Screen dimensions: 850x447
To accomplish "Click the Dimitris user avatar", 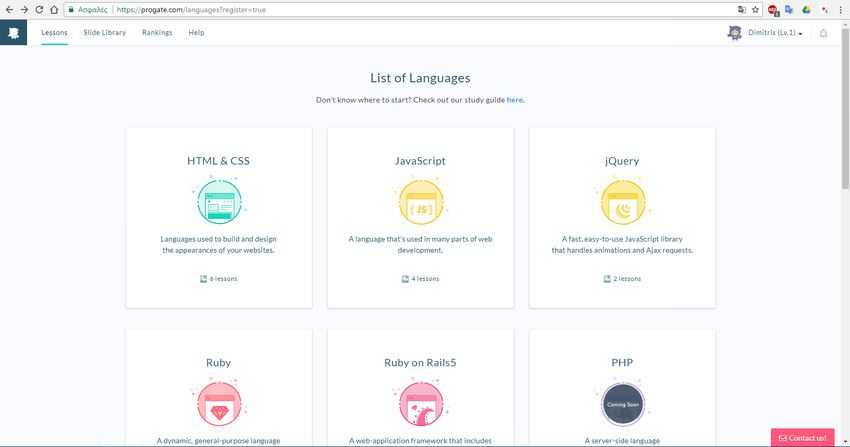I will (735, 33).
